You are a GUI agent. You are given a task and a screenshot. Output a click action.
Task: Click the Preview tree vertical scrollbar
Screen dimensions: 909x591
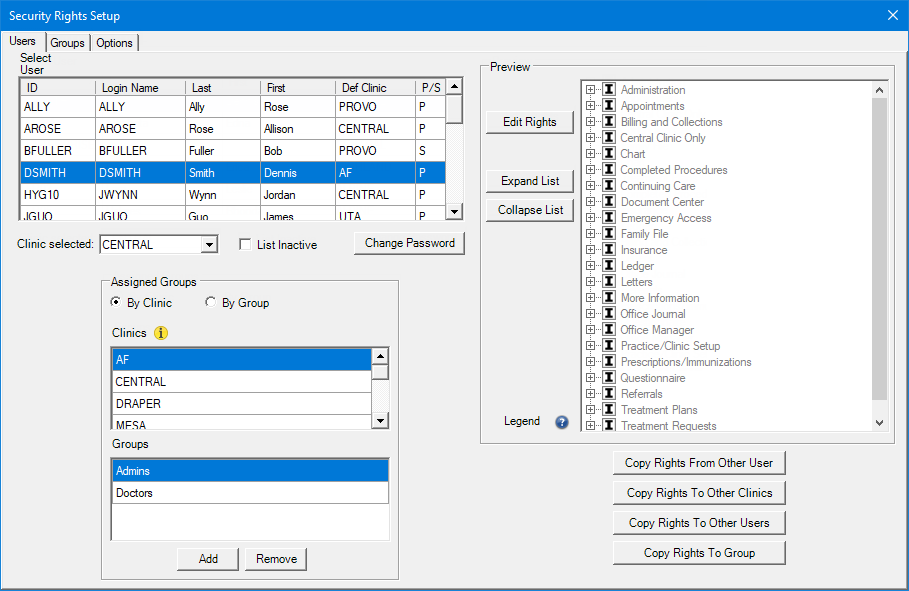point(879,250)
